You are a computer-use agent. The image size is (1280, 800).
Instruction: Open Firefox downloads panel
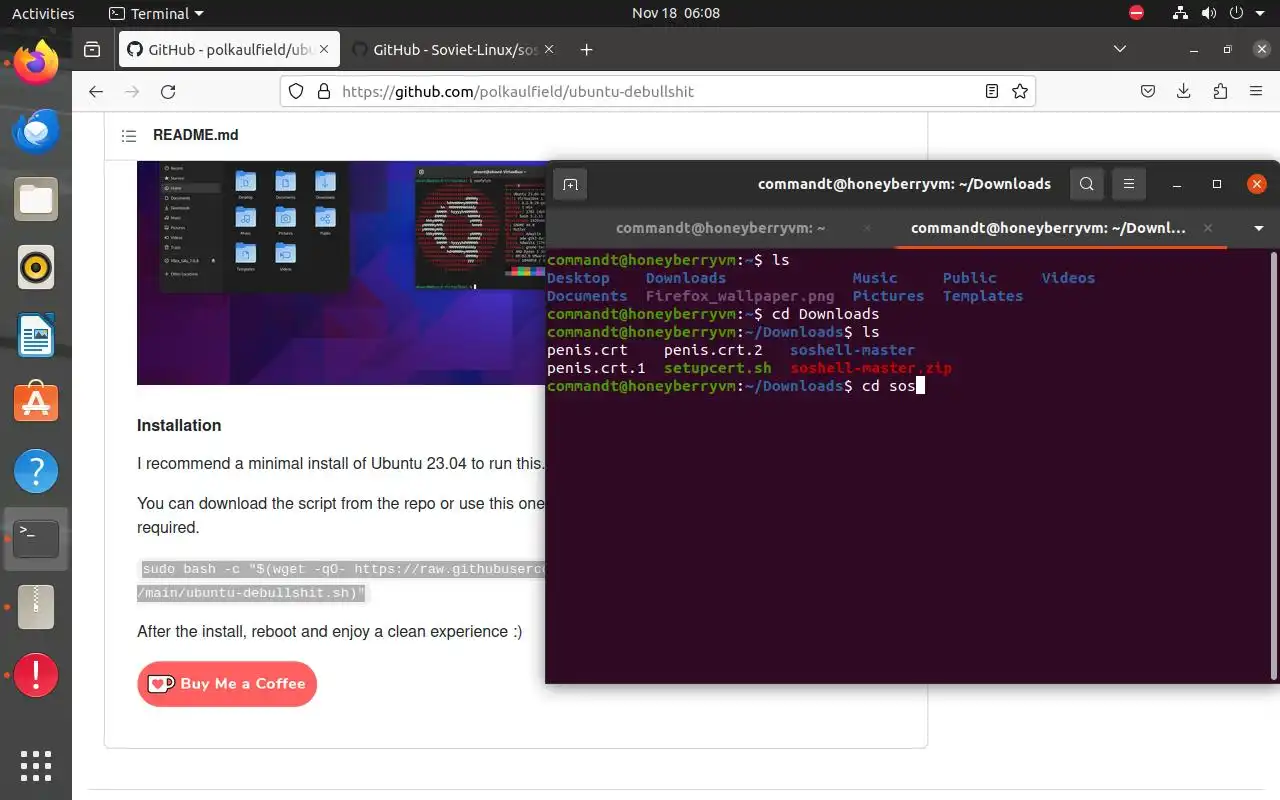(1184, 91)
